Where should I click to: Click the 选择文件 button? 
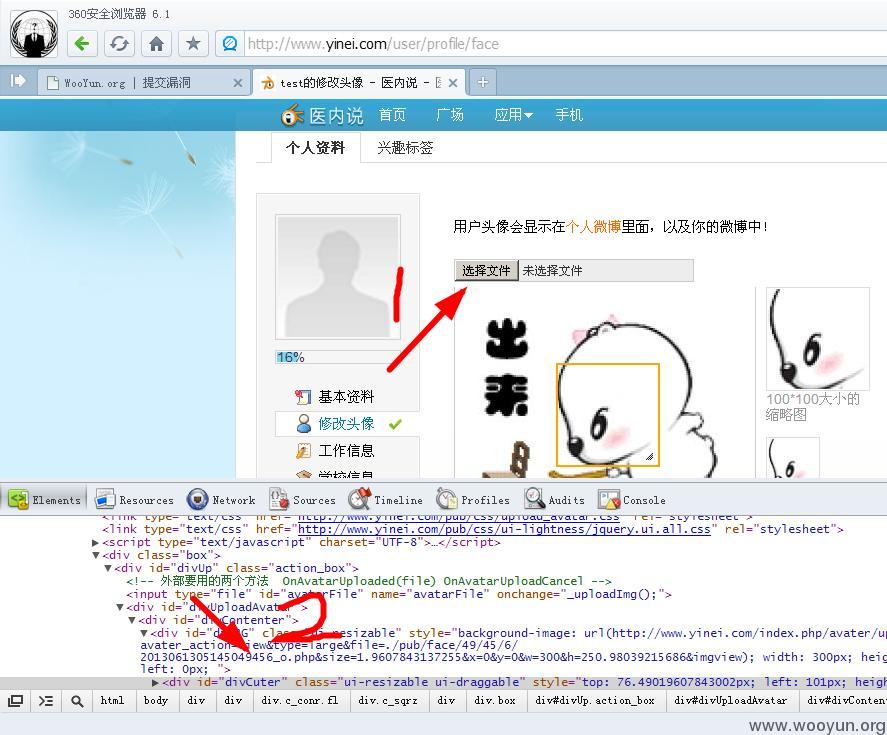click(x=486, y=270)
